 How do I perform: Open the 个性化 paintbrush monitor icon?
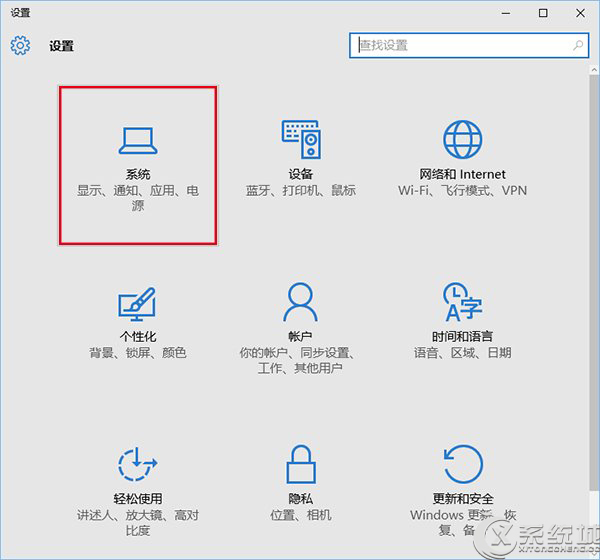pos(137,304)
